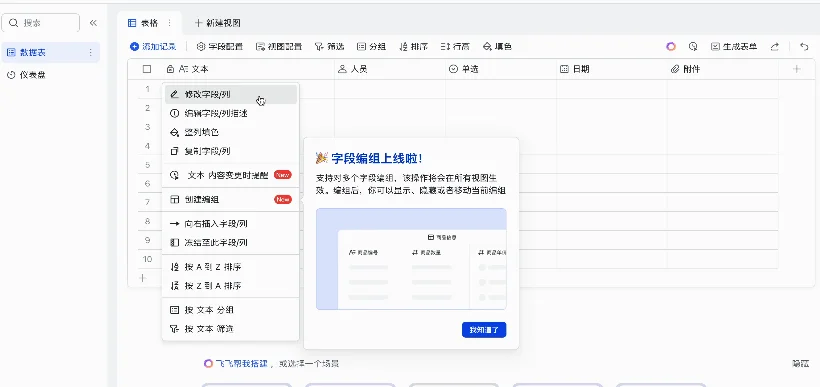Click the 添加记录 add record button
The height and width of the screenshot is (387, 820).
tap(153, 47)
